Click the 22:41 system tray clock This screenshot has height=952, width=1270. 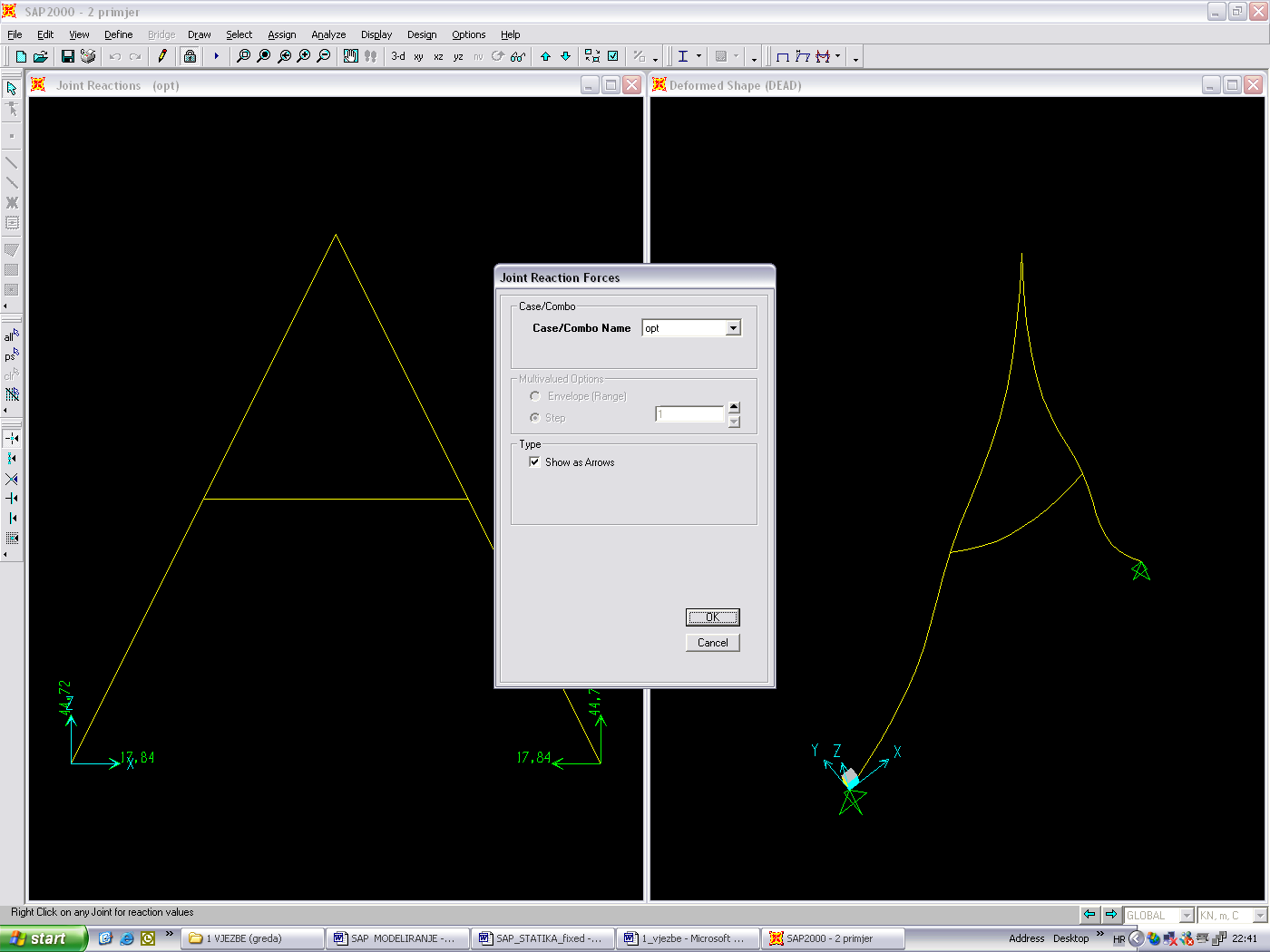click(1245, 938)
